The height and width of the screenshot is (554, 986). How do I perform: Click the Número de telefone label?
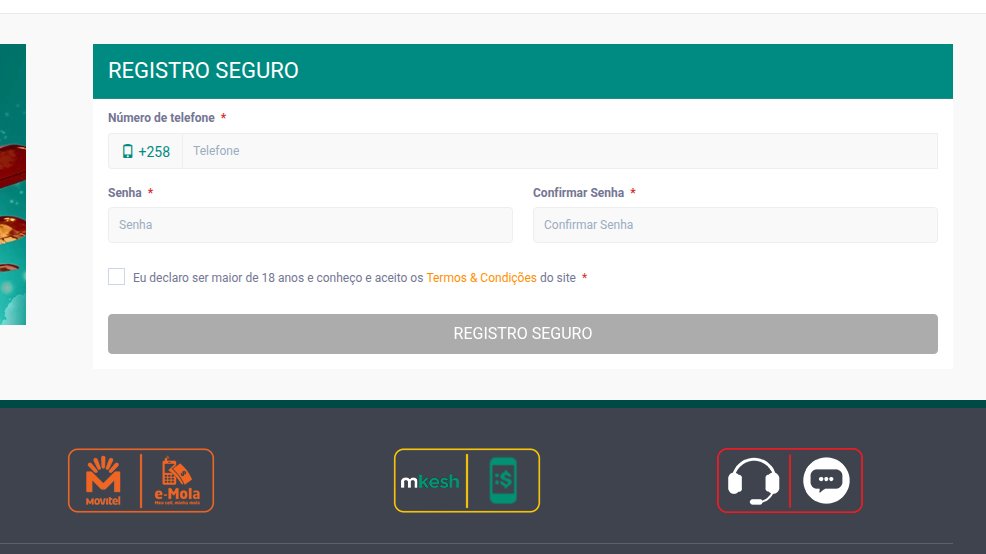point(161,118)
